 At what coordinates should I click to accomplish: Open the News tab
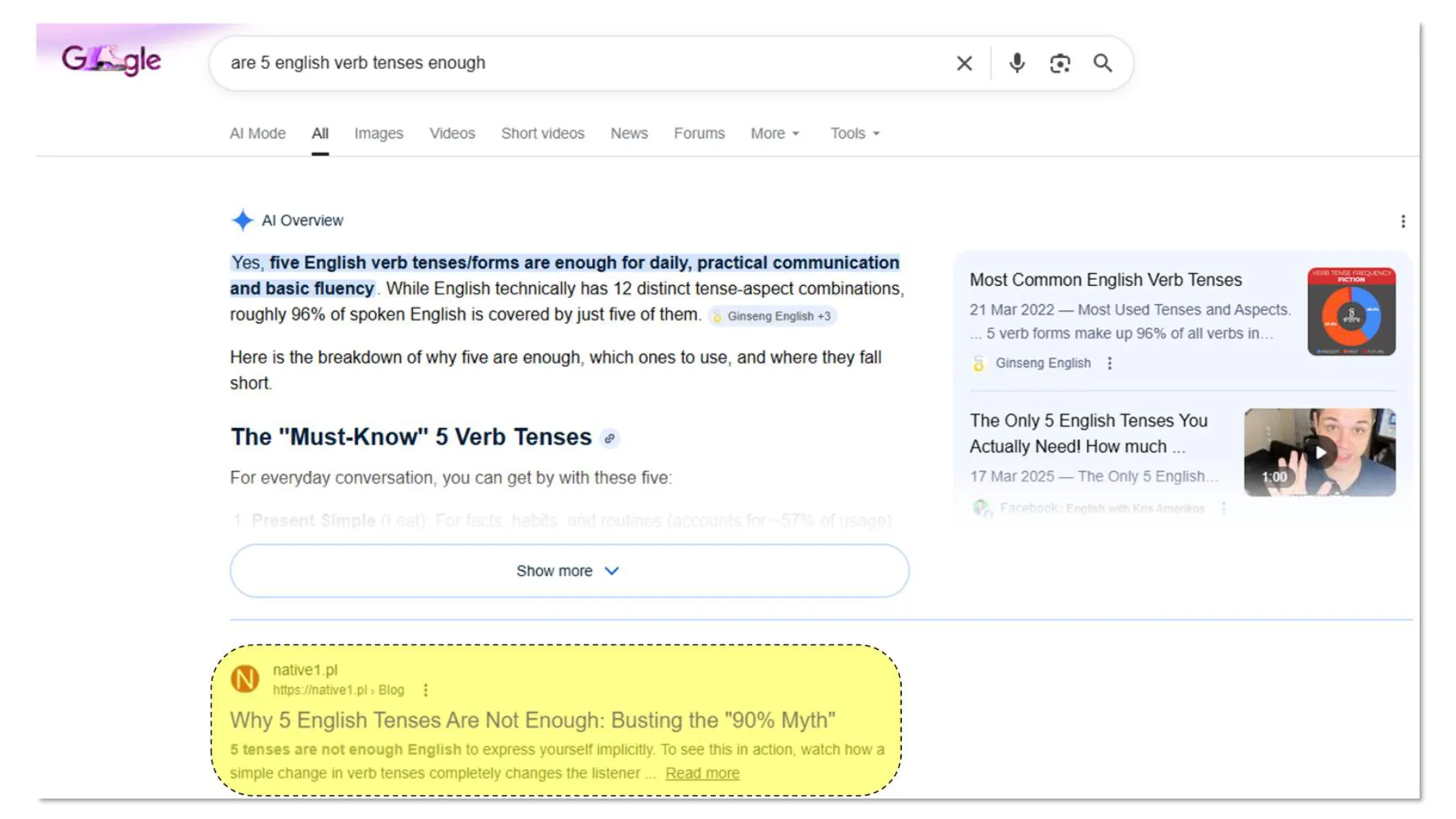(629, 133)
